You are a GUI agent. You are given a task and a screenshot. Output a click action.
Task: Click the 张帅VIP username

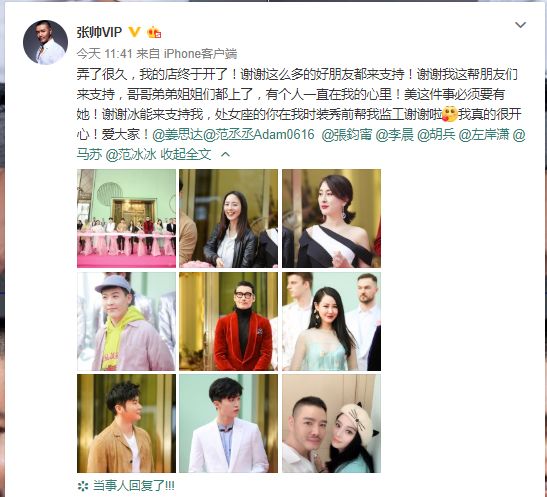pos(99,32)
